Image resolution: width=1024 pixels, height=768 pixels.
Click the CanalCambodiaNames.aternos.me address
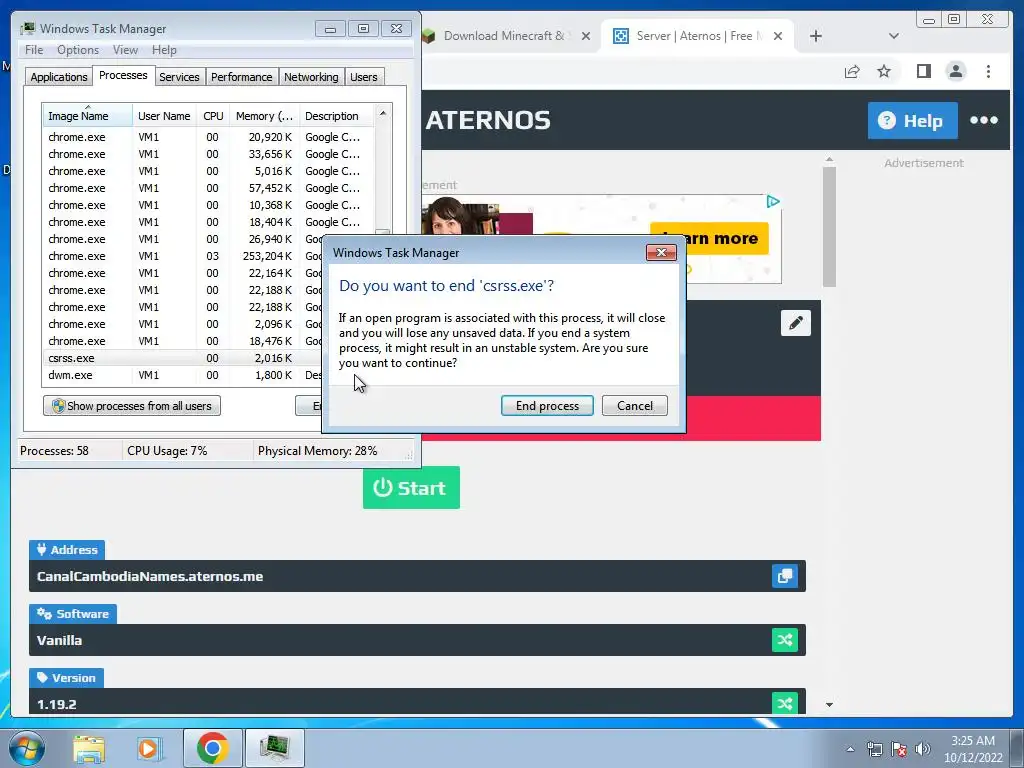click(150, 576)
